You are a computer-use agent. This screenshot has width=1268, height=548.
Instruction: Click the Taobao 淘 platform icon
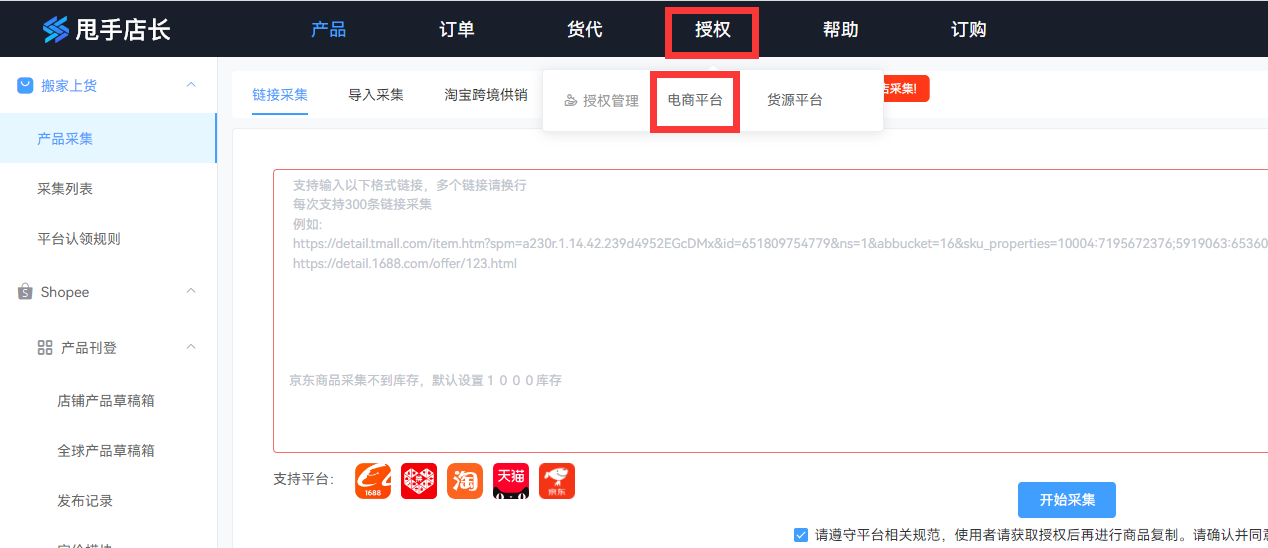[x=465, y=481]
